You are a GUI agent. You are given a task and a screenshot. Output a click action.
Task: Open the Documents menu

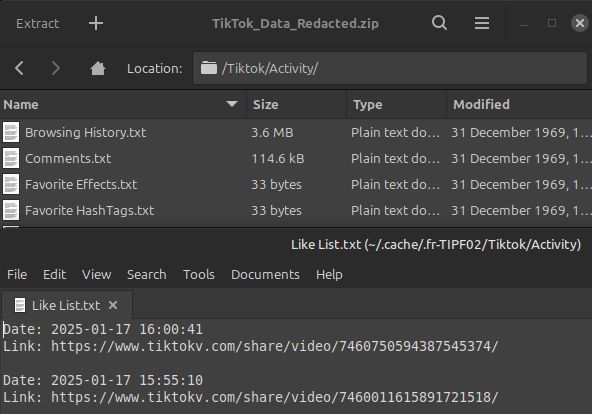tap(265, 274)
